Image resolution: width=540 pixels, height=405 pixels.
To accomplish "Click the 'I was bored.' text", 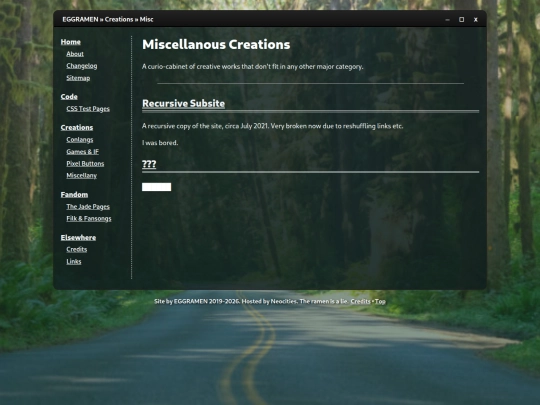I will click(x=160, y=143).
